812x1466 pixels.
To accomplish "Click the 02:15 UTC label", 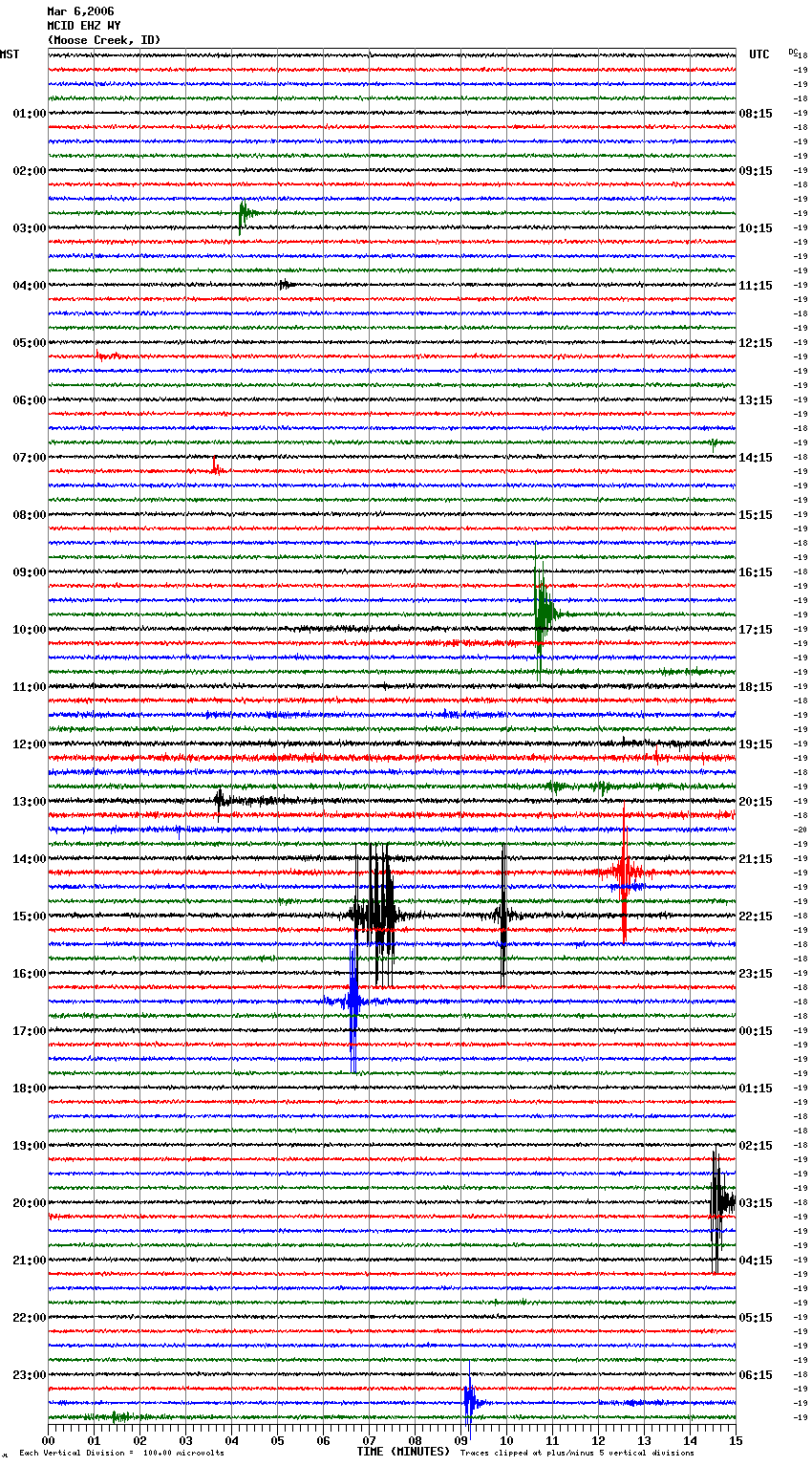I will [x=756, y=1146].
